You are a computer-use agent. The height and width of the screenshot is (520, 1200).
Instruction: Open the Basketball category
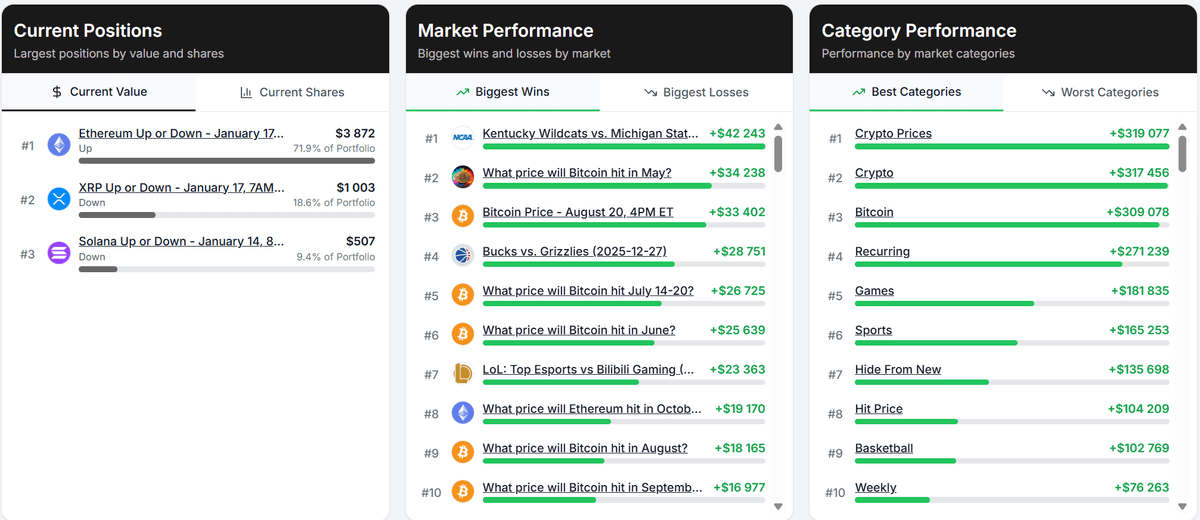tap(884, 448)
